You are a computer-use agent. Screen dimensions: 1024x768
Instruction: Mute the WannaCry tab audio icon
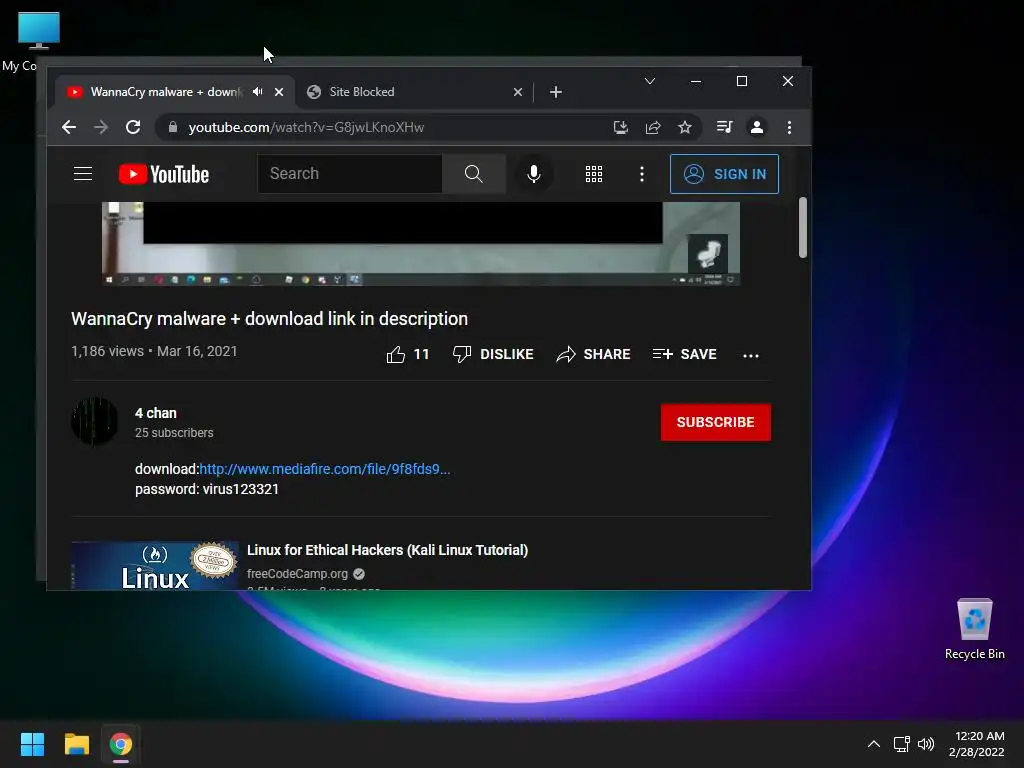tap(258, 92)
